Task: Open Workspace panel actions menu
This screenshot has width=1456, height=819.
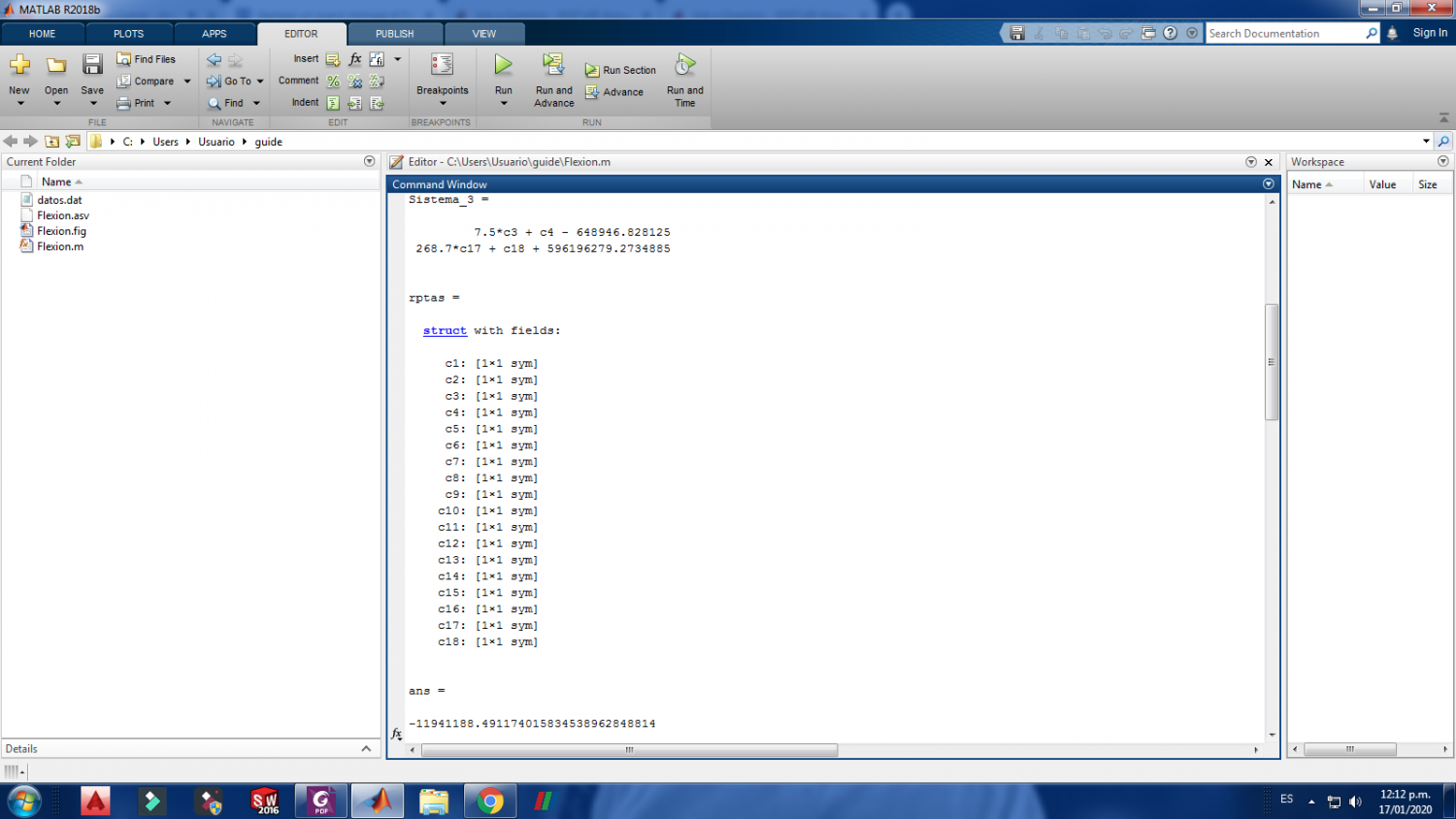Action: [x=1443, y=161]
